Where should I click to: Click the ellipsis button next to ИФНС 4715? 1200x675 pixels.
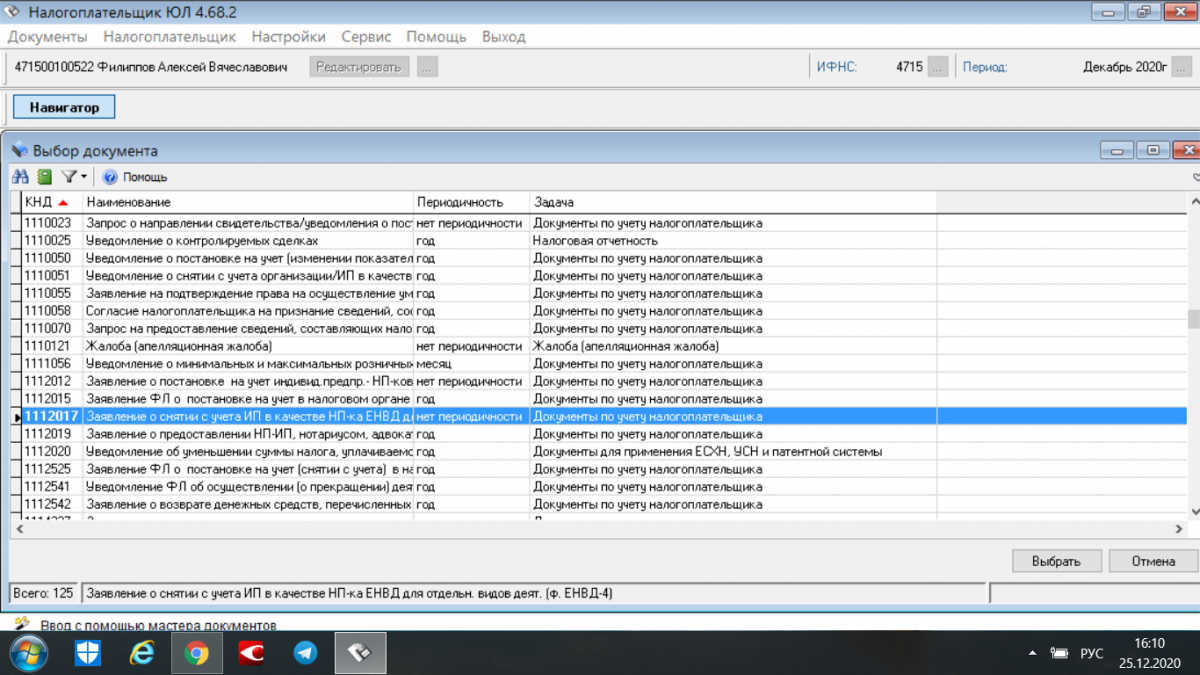[x=938, y=67]
